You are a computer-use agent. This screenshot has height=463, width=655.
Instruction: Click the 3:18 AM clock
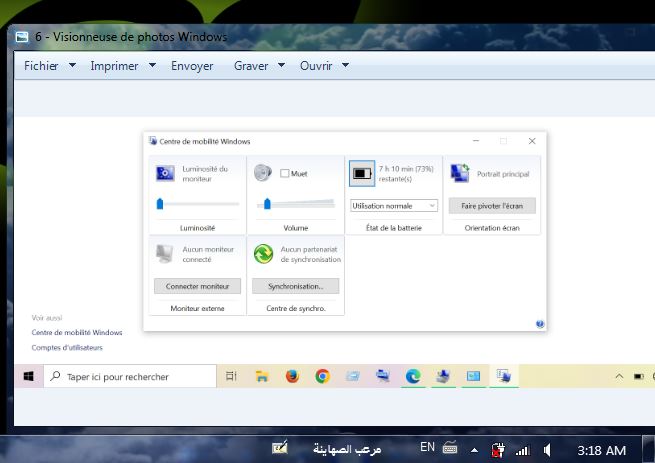tap(602, 450)
